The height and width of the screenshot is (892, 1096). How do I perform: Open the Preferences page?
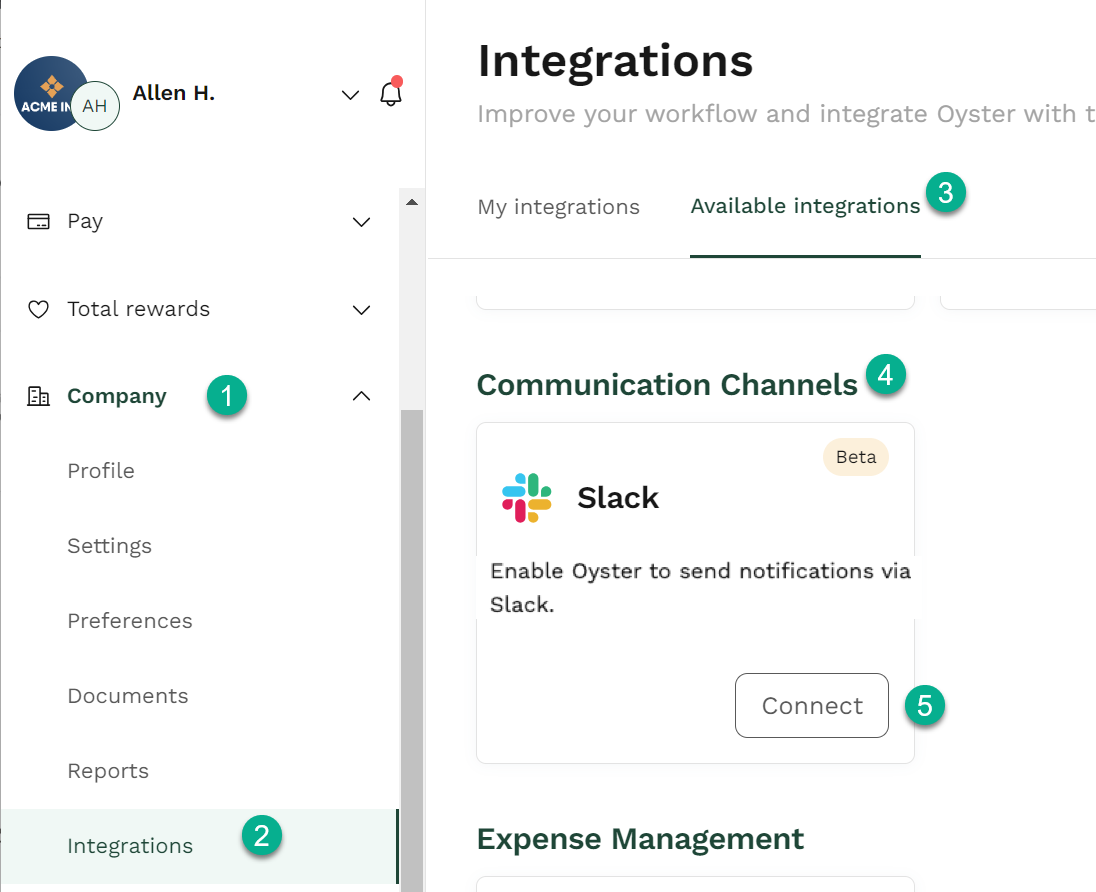(x=129, y=620)
